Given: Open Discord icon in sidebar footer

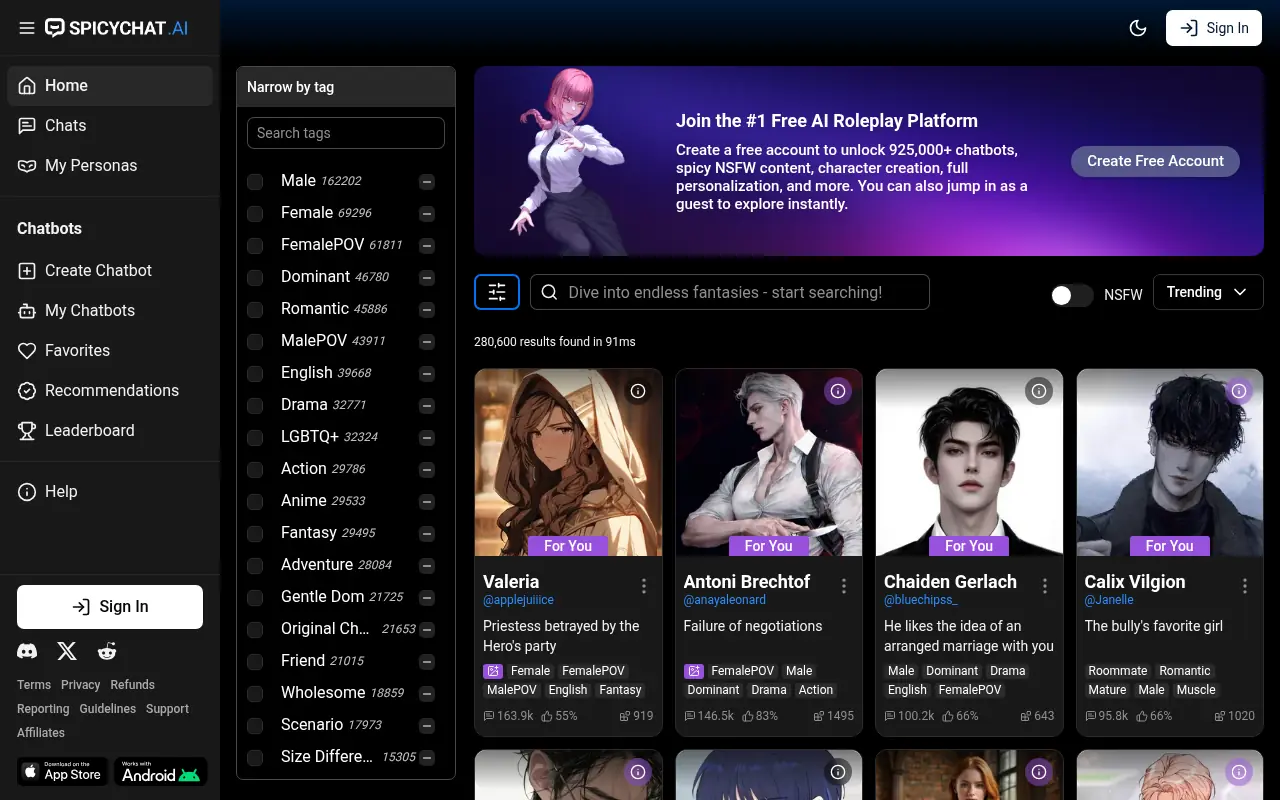Looking at the screenshot, I should [x=27, y=652].
